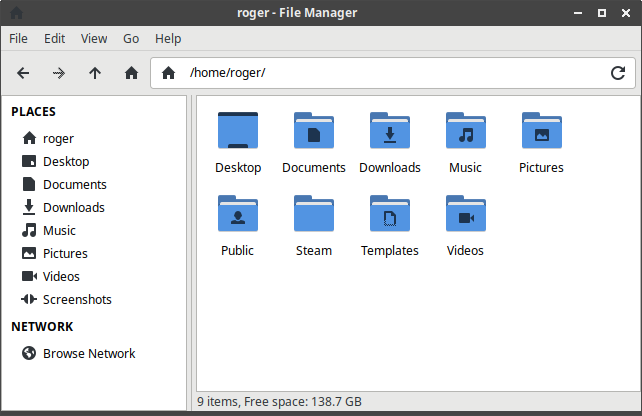The width and height of the screenshot is (642, 416).
Task: Go to the parent folder with the Up arrow
Action: (95, 73)
